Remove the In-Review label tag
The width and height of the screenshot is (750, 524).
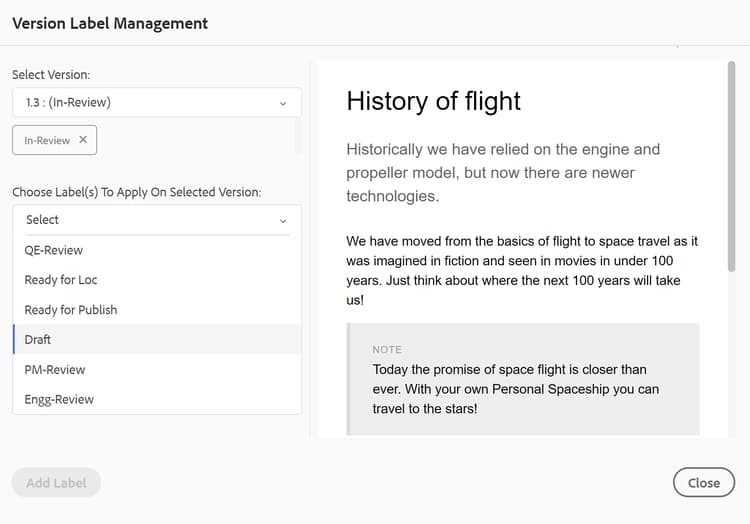[83, 141]
